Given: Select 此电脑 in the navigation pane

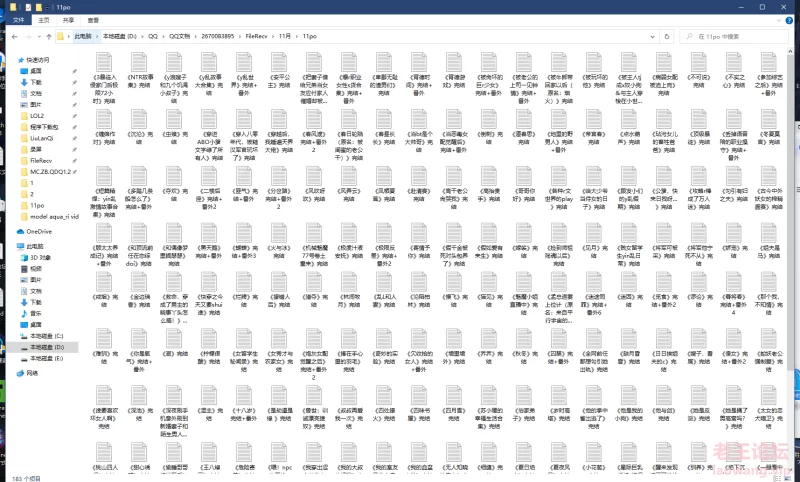Looking at the screenshot, I should tap(35, 246).
